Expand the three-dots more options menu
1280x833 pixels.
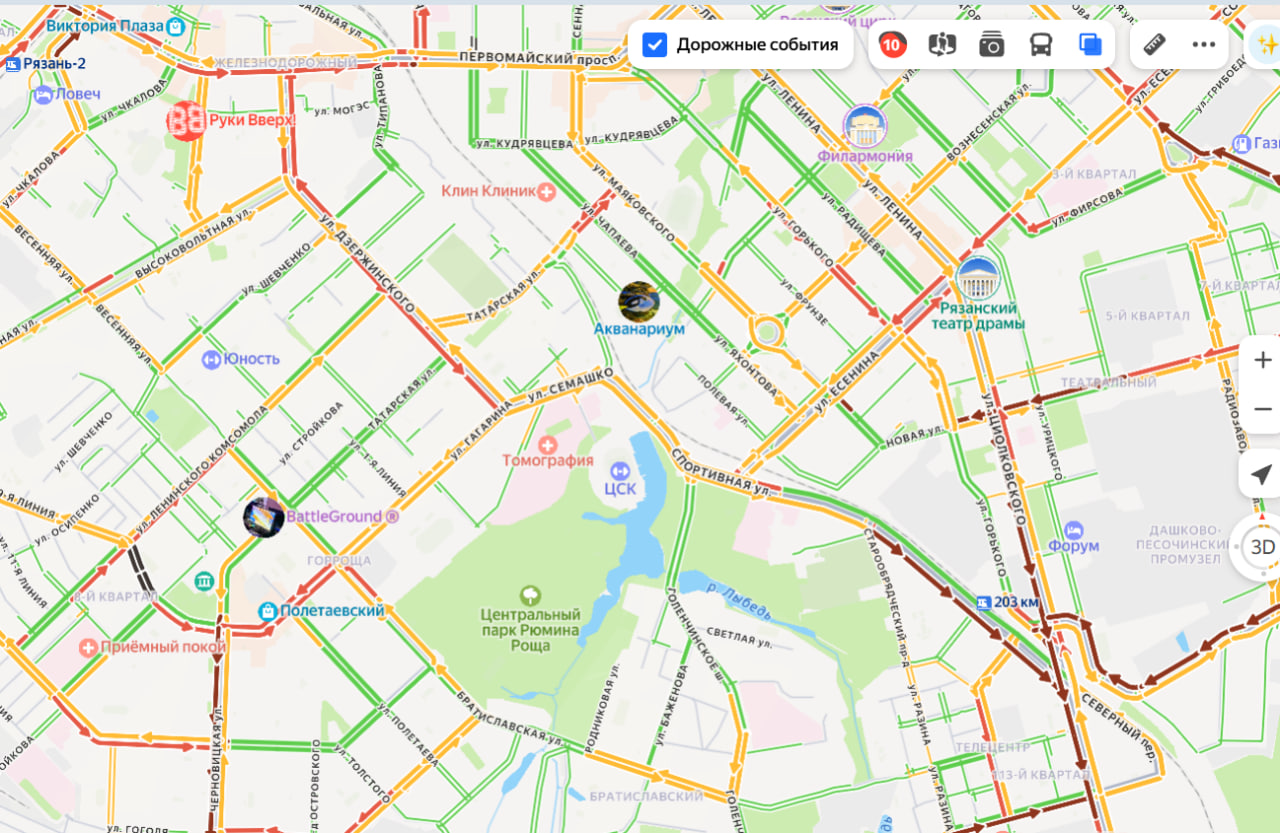(1204, 45)
